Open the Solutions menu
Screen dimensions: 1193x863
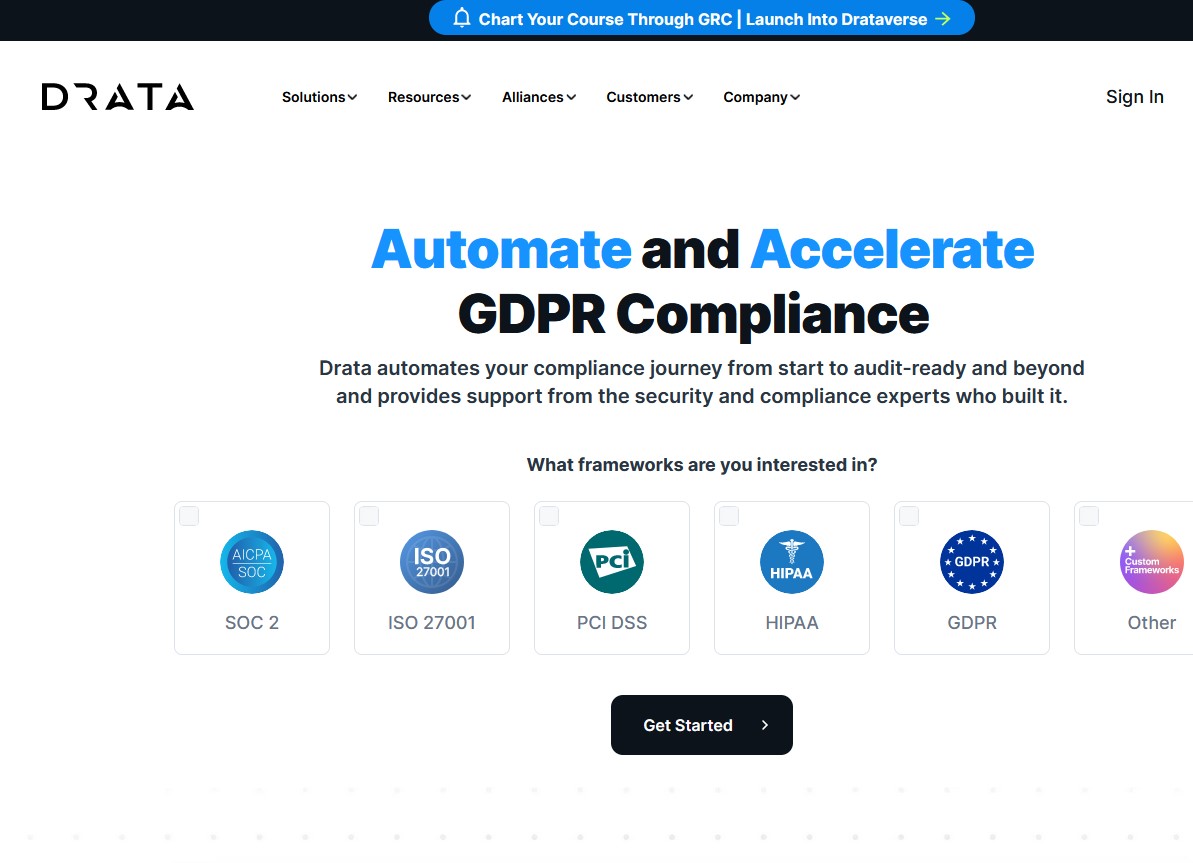[x=320, y=97]
